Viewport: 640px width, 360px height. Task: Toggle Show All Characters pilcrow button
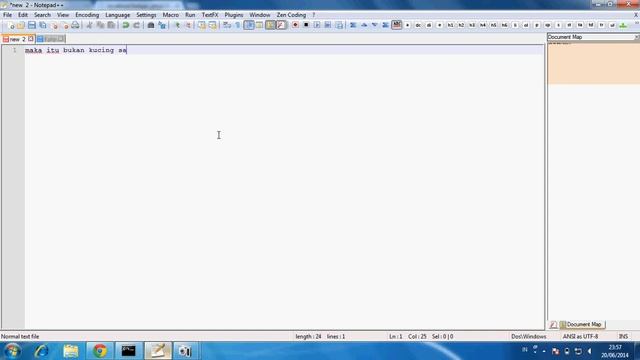[238, 25]
